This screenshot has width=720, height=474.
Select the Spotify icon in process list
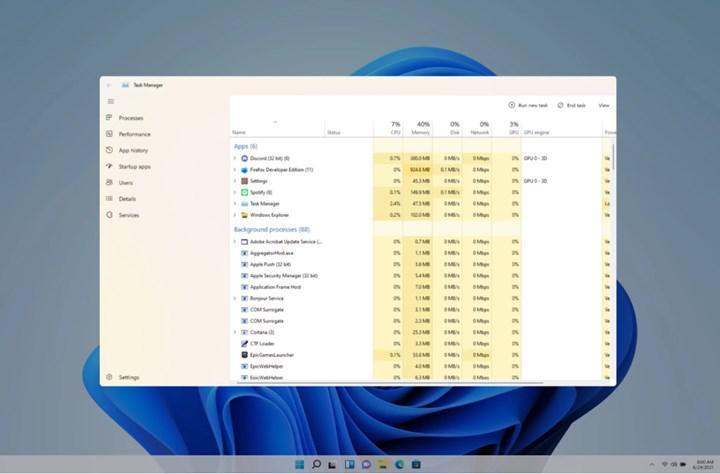(x=244, y=192)
